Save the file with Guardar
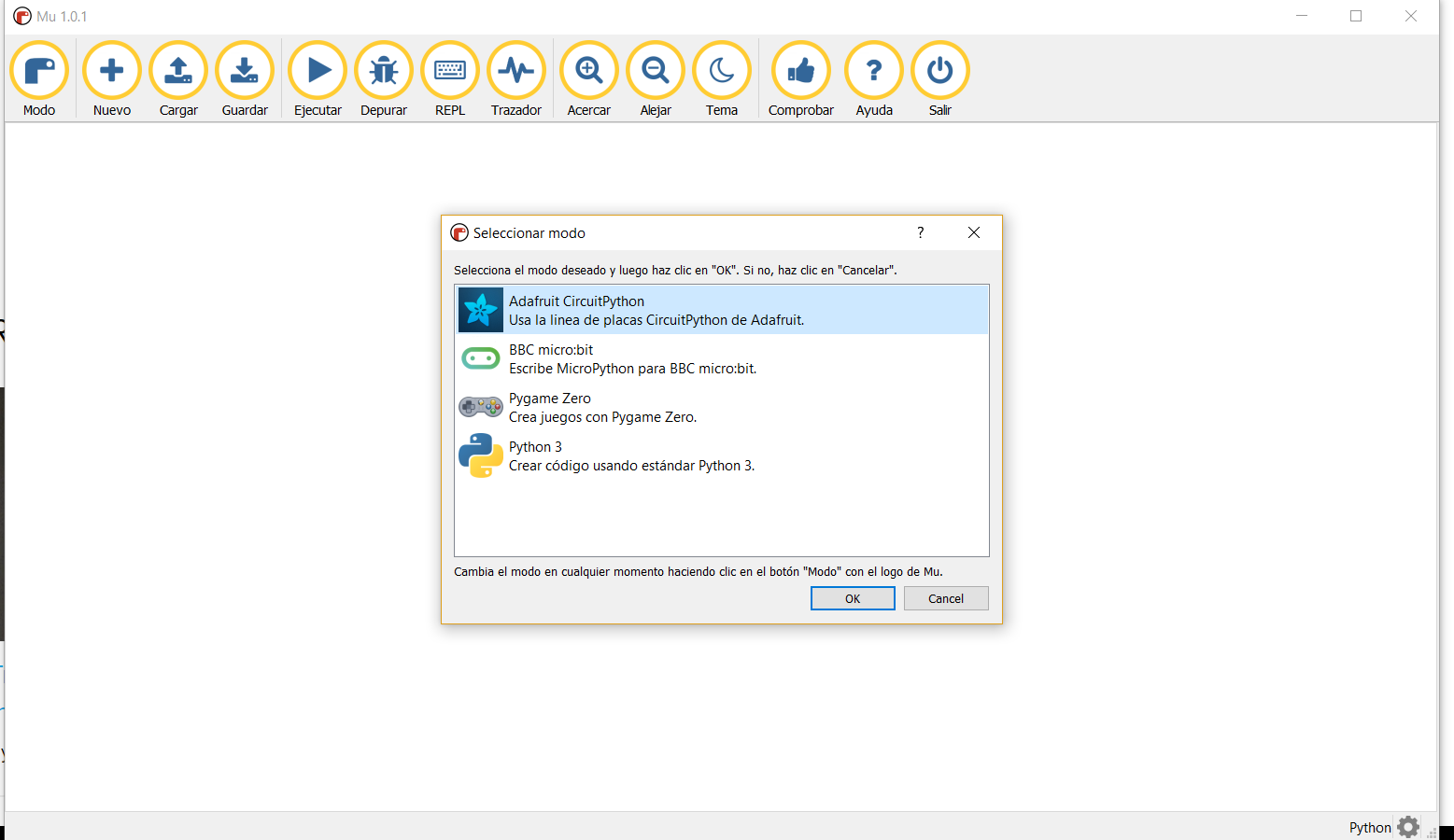 (245, 79)
